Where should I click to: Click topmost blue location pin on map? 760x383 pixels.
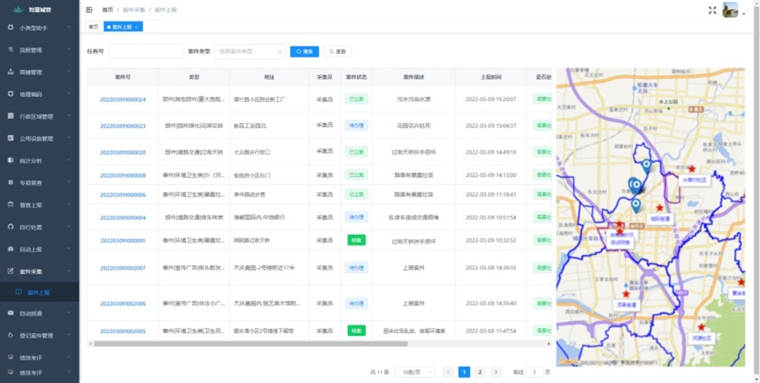click(646, 166)
